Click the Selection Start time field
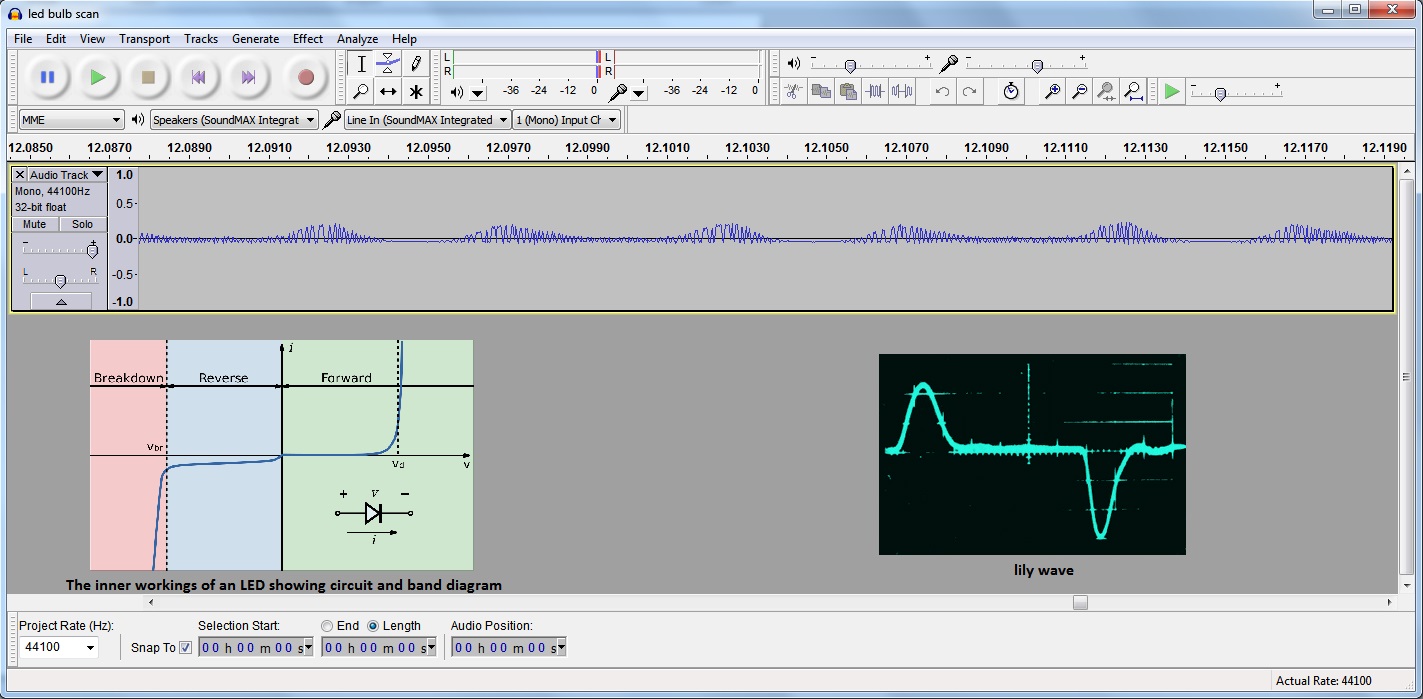This screenshot has width=1423, height=699. click(256, 647)
